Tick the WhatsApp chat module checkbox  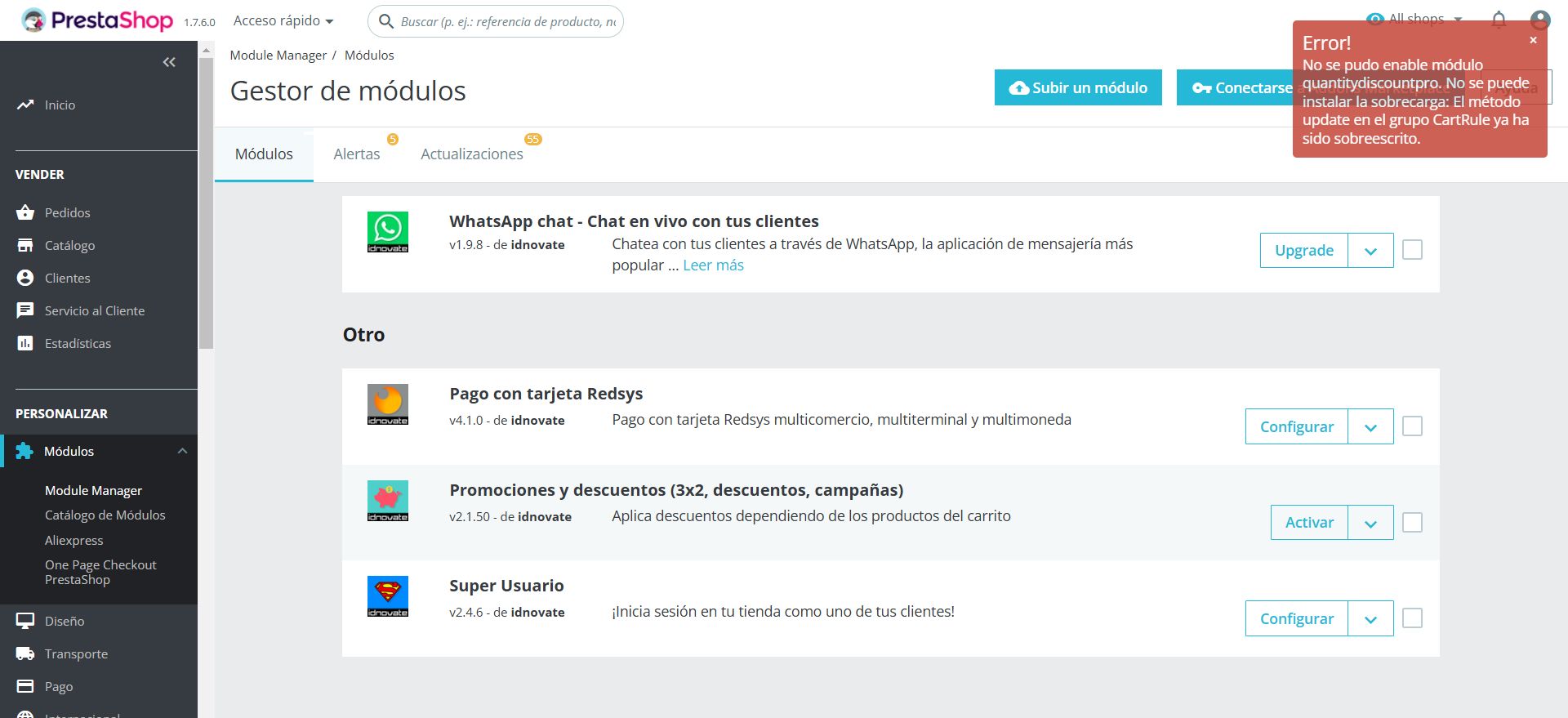(x=1412, y=250)
